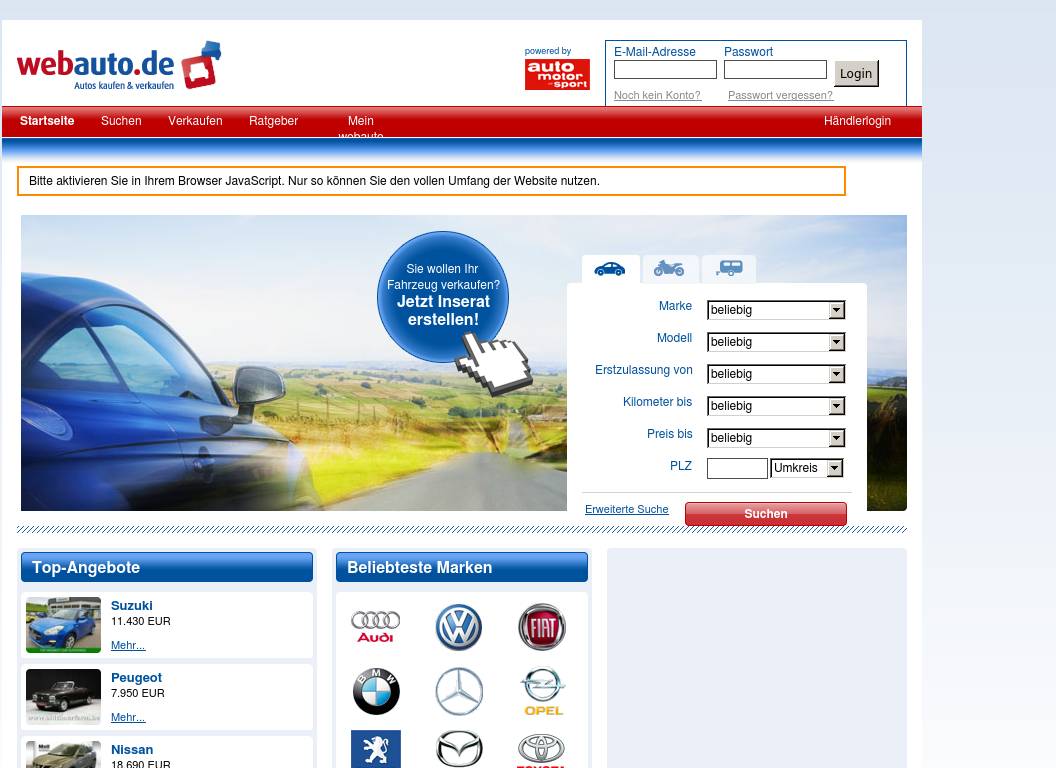Click the Opel brand logo
This screenshot has width=1056, height=768.
(x=542, y=691)
